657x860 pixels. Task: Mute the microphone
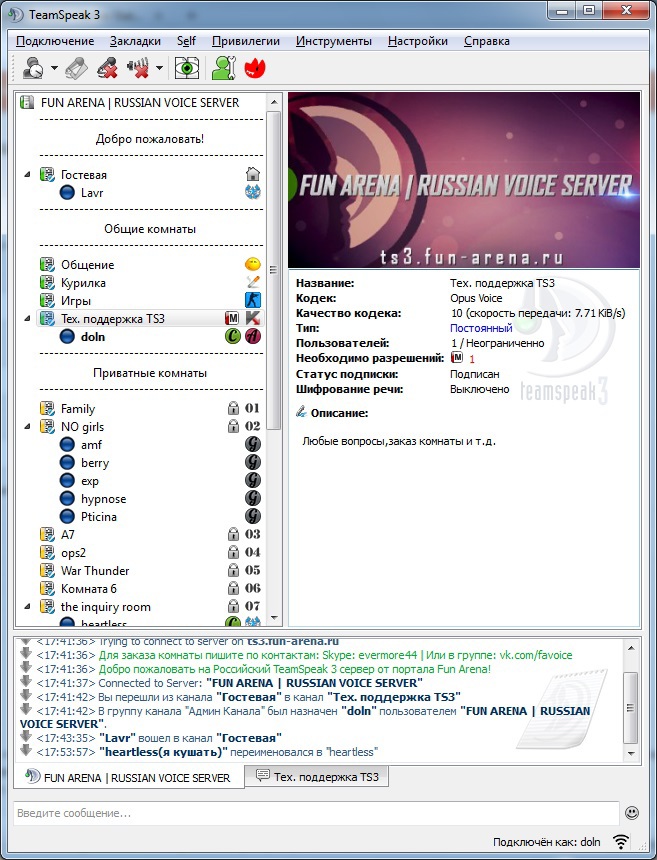107,68
